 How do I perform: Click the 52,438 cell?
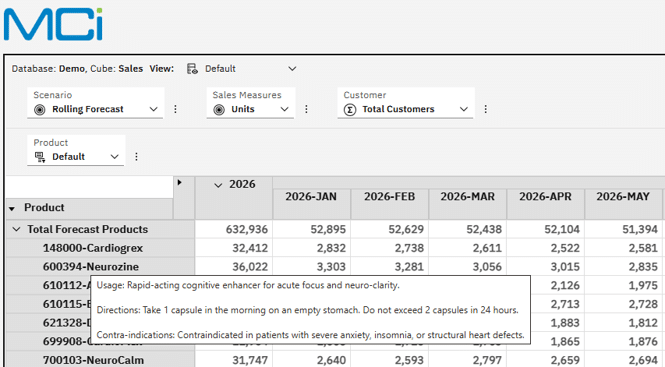click(x=468, y=229)
